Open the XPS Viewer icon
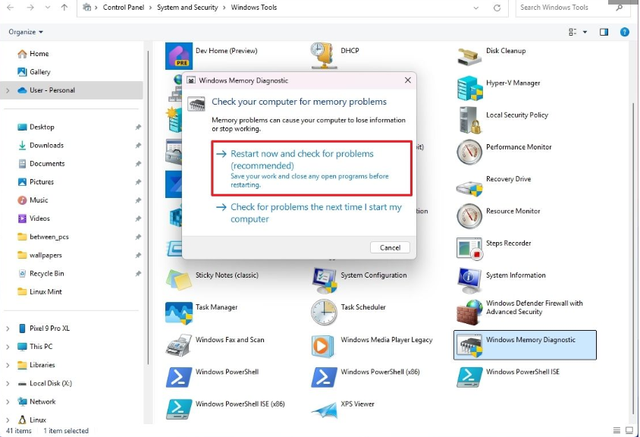 point(325,410)
